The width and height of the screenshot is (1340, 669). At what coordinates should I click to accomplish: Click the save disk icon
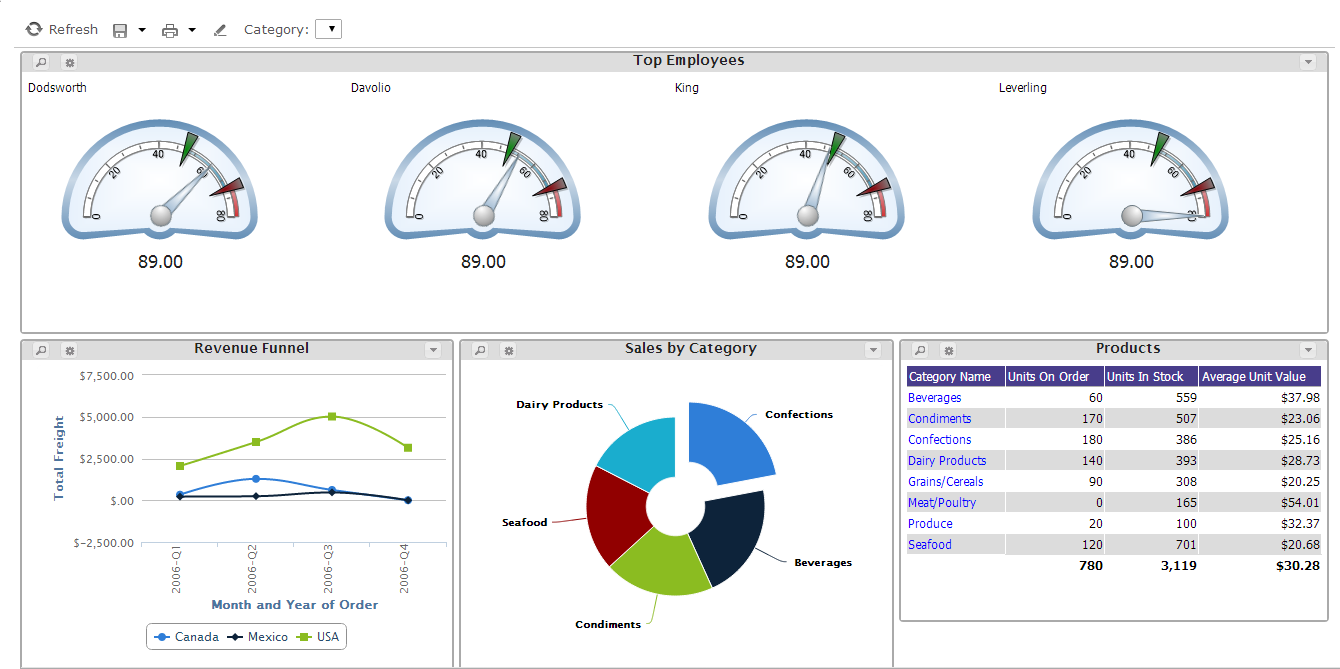(120, 30)
